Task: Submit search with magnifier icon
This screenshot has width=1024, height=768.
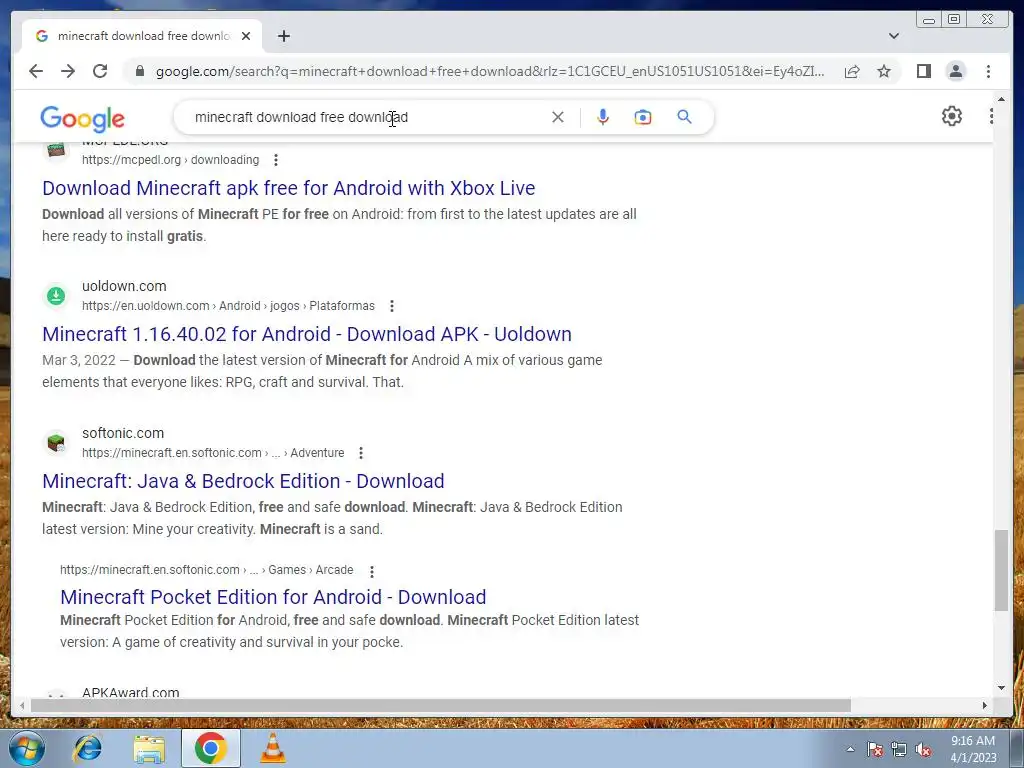Action: click(684, 117)
